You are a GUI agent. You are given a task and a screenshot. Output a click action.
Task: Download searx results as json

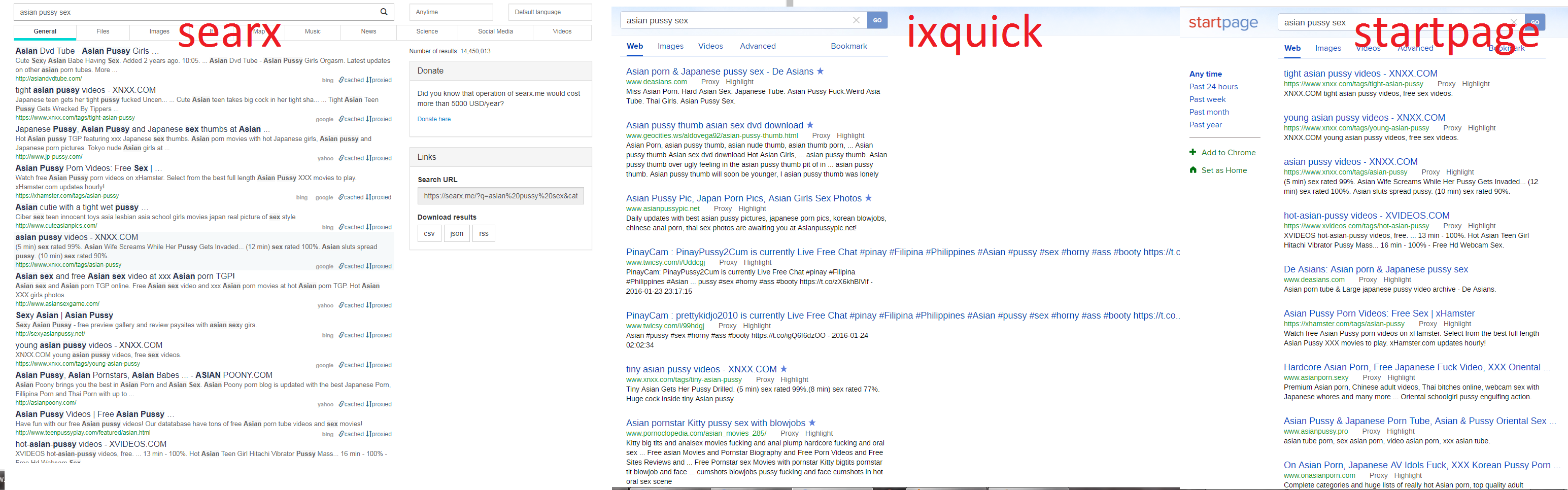457,234
